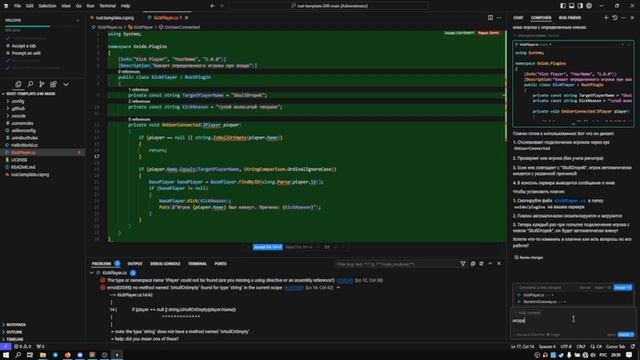Toggle the secondary sidebar layout icon
640x360 pixels.
coord(580,6)
